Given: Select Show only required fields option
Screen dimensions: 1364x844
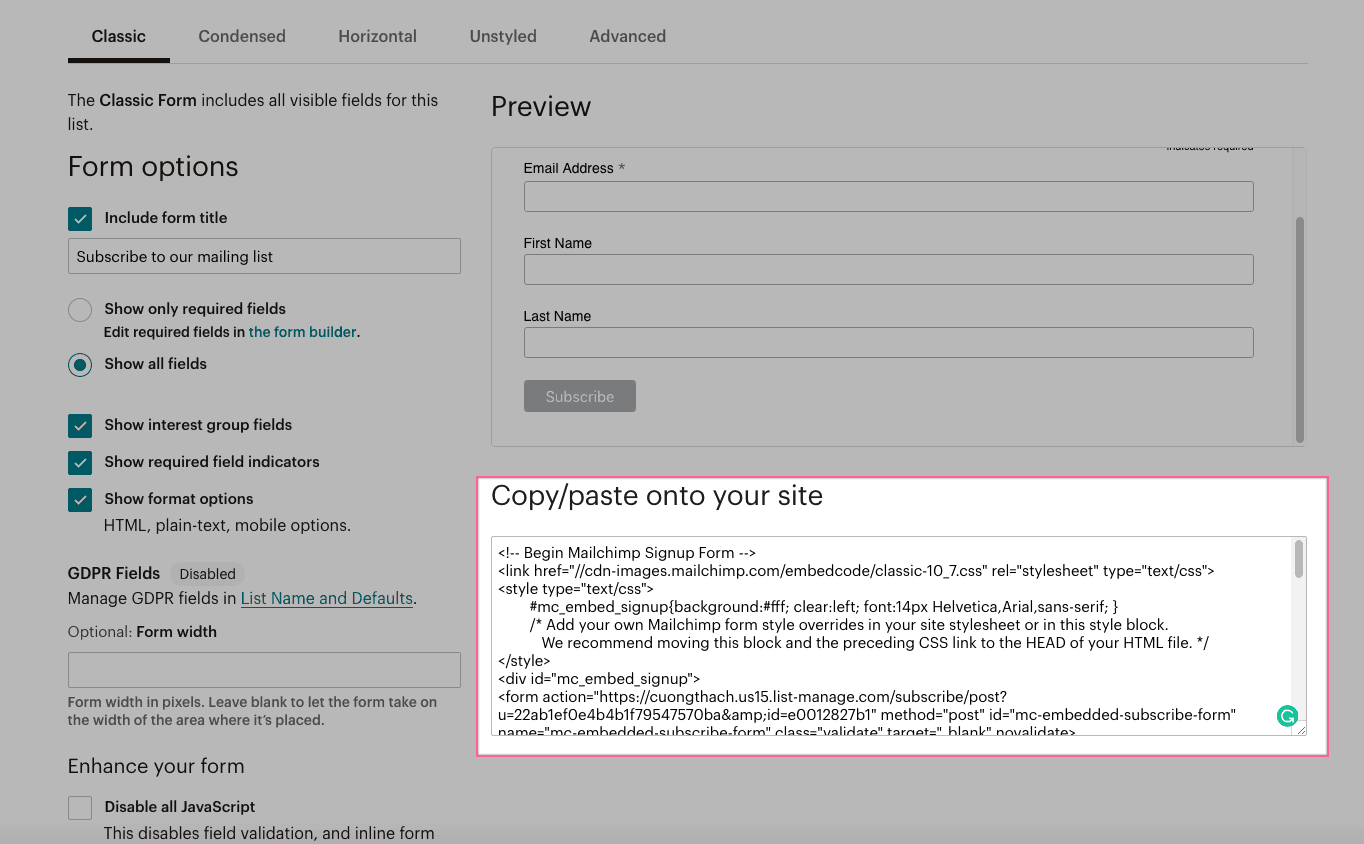Looking at the screenshot, I should (x=80, y=309).
